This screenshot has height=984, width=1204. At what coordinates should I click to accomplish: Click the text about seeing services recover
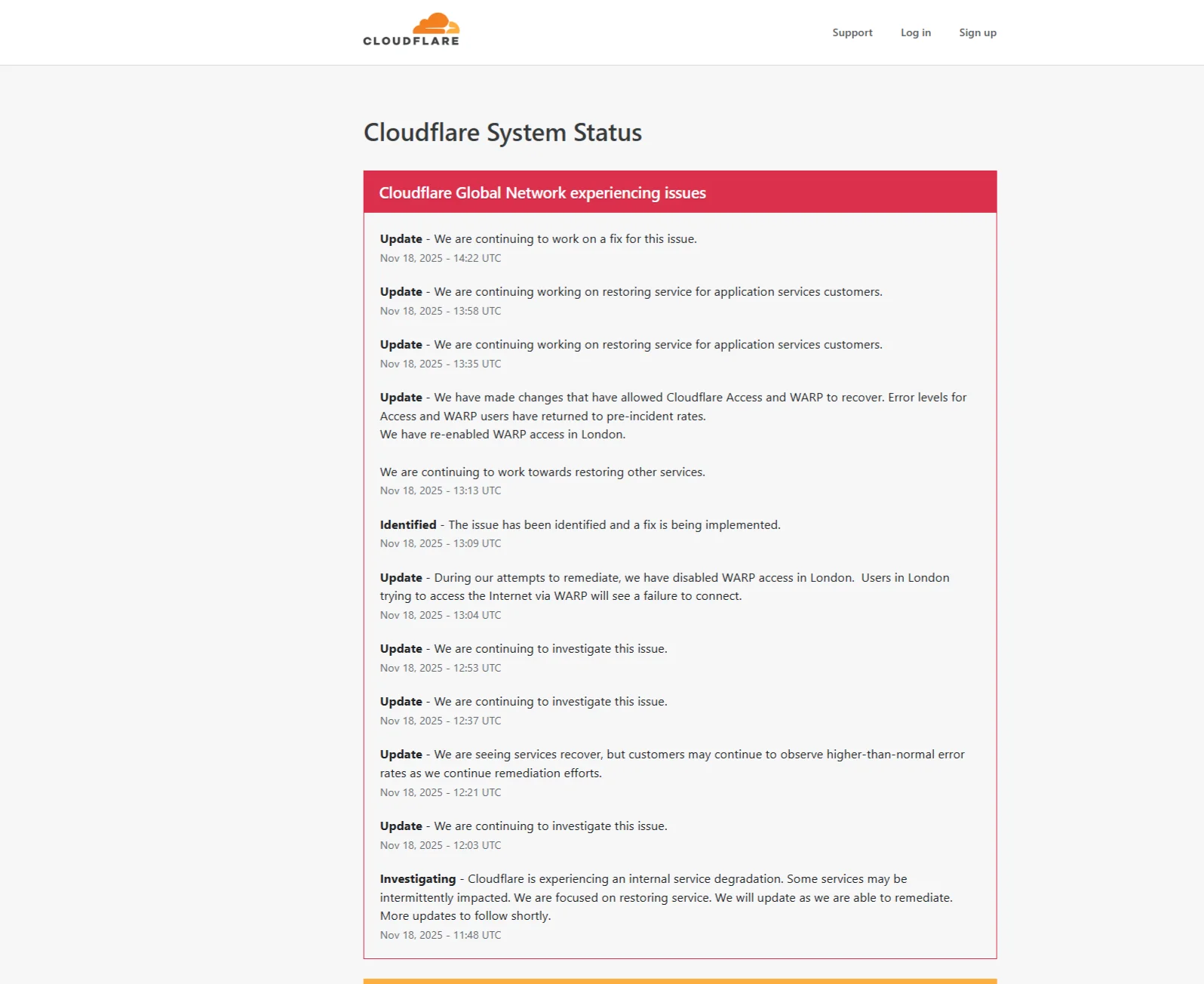672,764
